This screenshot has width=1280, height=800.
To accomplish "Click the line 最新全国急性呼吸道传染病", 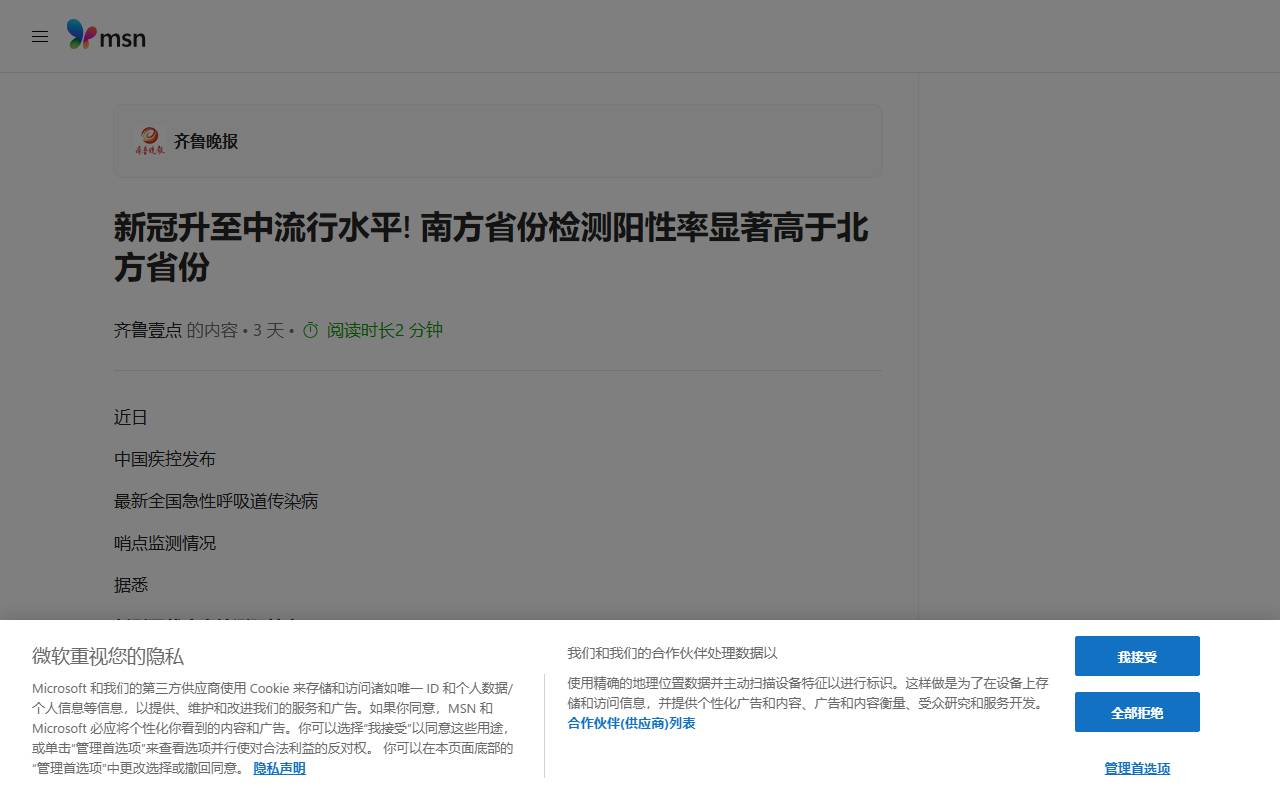I will (x=216, y=501).
